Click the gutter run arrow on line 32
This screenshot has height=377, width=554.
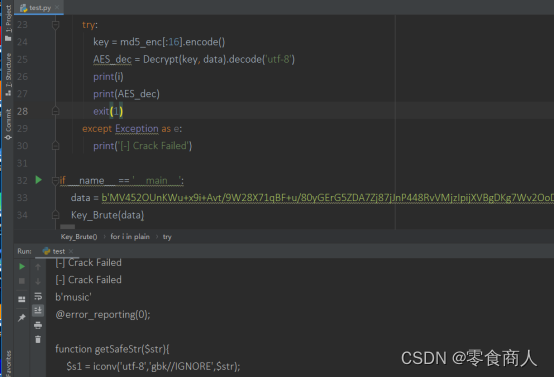click(x=39, y=180)
